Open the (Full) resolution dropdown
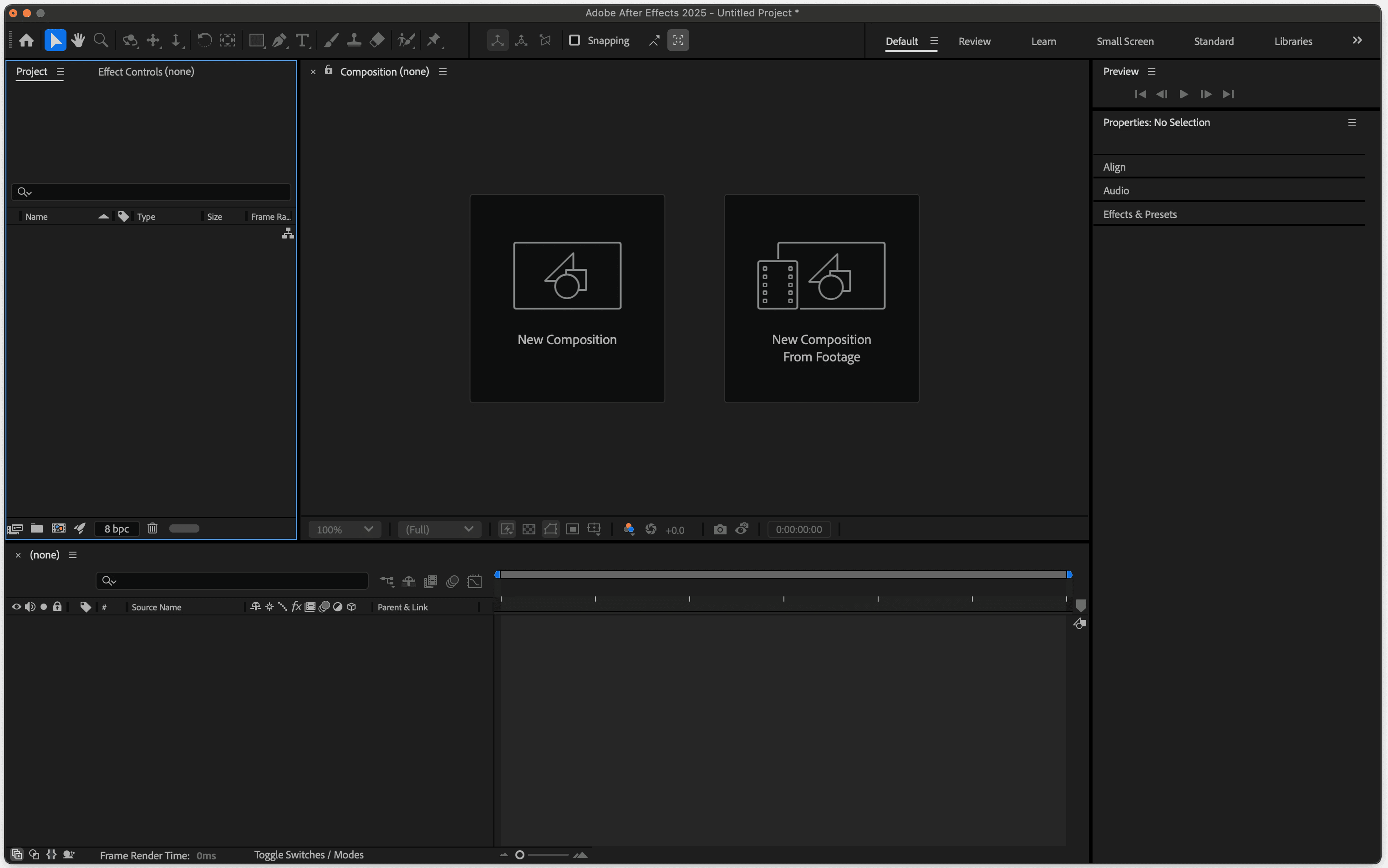 tap(439, 529)
